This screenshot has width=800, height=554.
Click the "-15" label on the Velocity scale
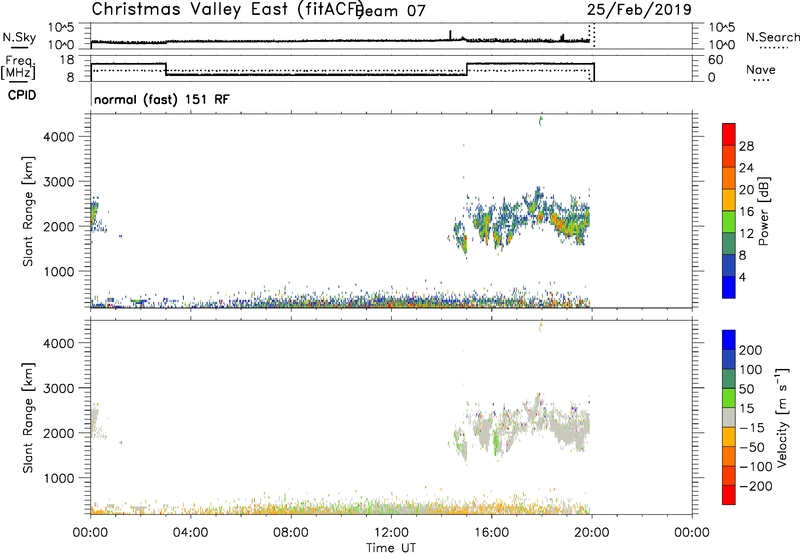tap(752, 428)
